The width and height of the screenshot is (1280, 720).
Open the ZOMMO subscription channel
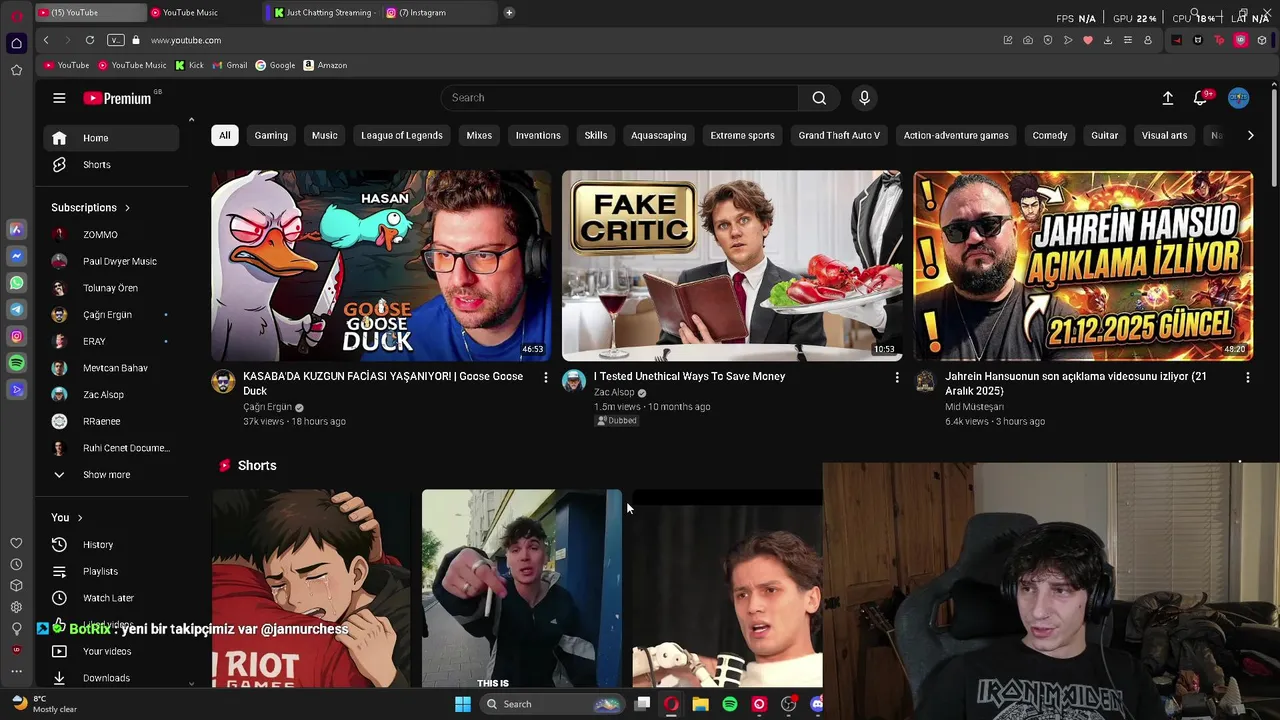tap(111, 235)
